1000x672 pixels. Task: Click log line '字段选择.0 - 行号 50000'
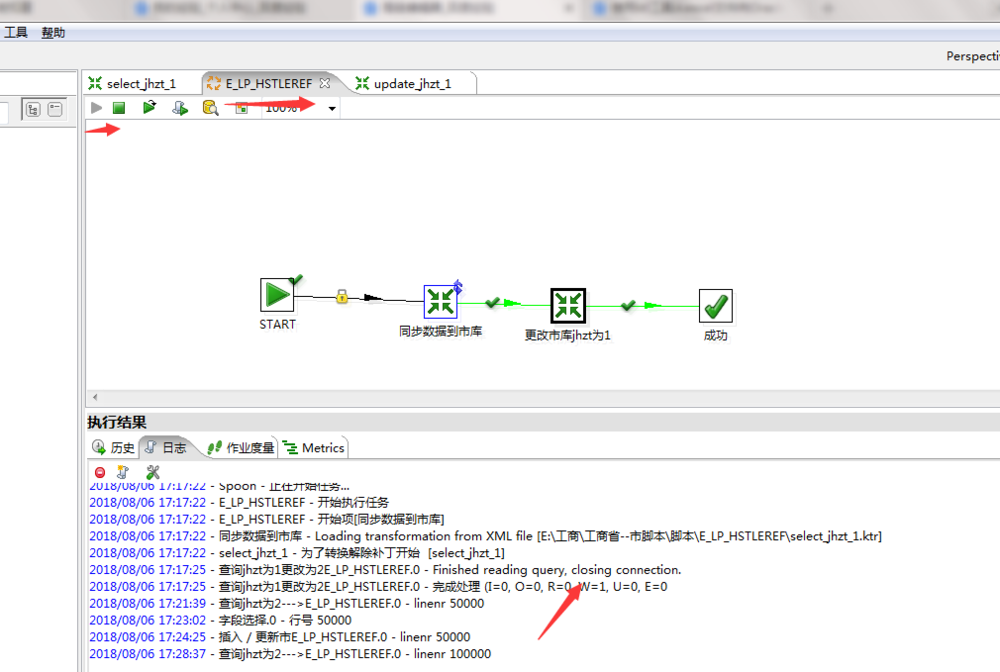(220, 620)
